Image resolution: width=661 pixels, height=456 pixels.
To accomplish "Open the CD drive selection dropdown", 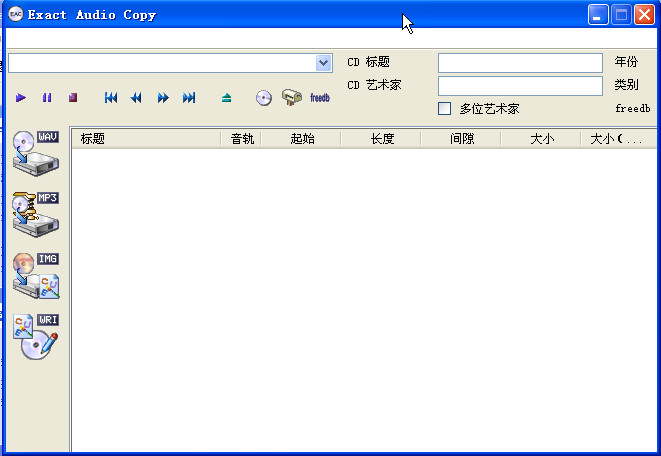I will click(323, 63).
